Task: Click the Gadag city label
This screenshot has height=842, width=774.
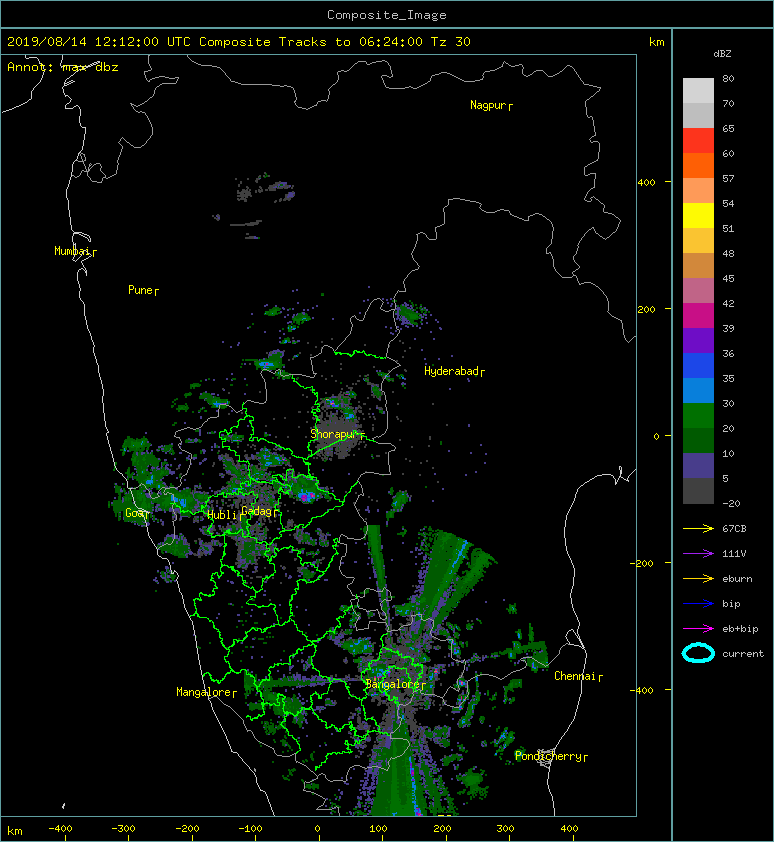Action: coord(257,511)
